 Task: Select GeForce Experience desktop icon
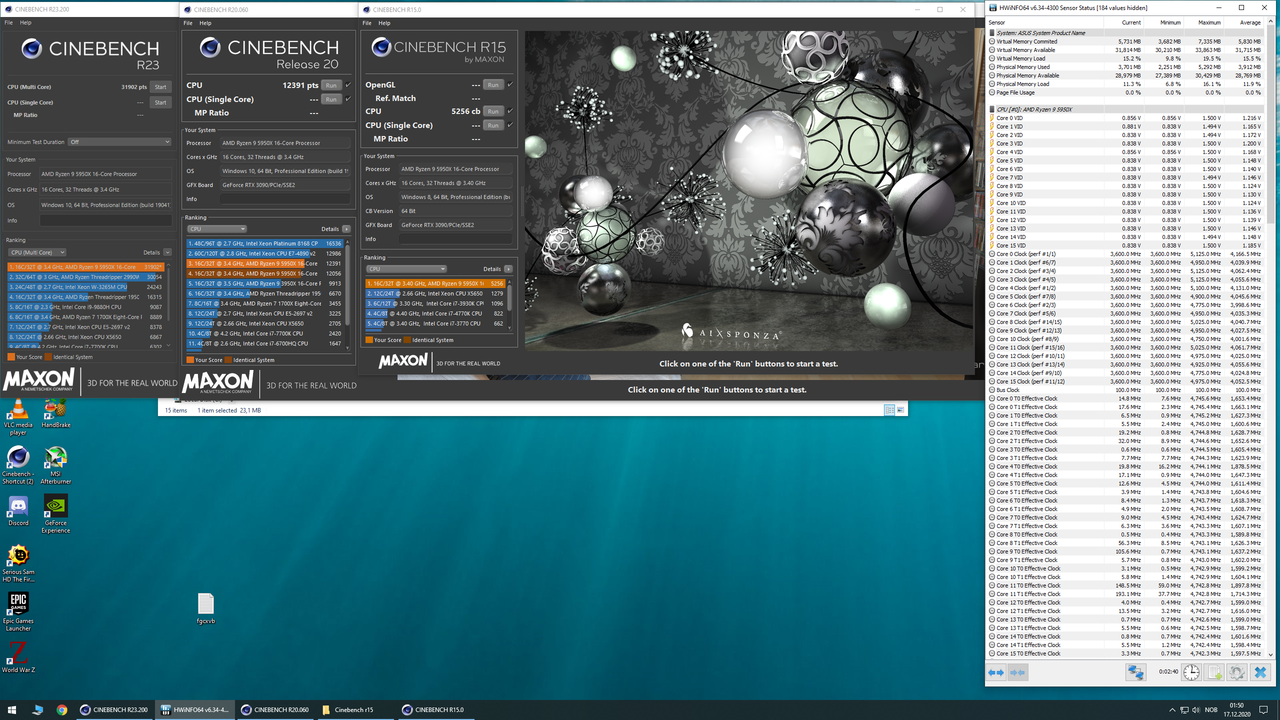click(56, 514)
